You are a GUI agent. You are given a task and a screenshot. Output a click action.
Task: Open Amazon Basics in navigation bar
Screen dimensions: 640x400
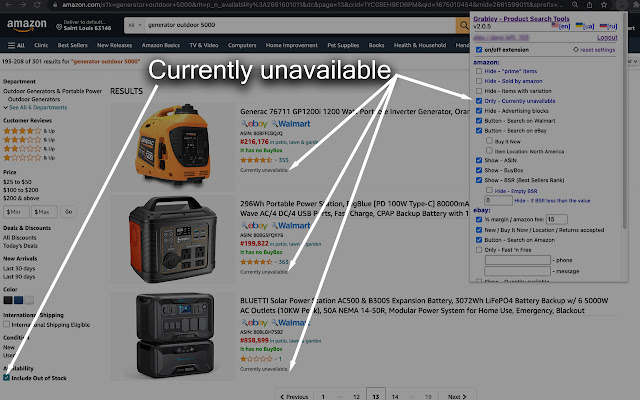click(161, 45)
